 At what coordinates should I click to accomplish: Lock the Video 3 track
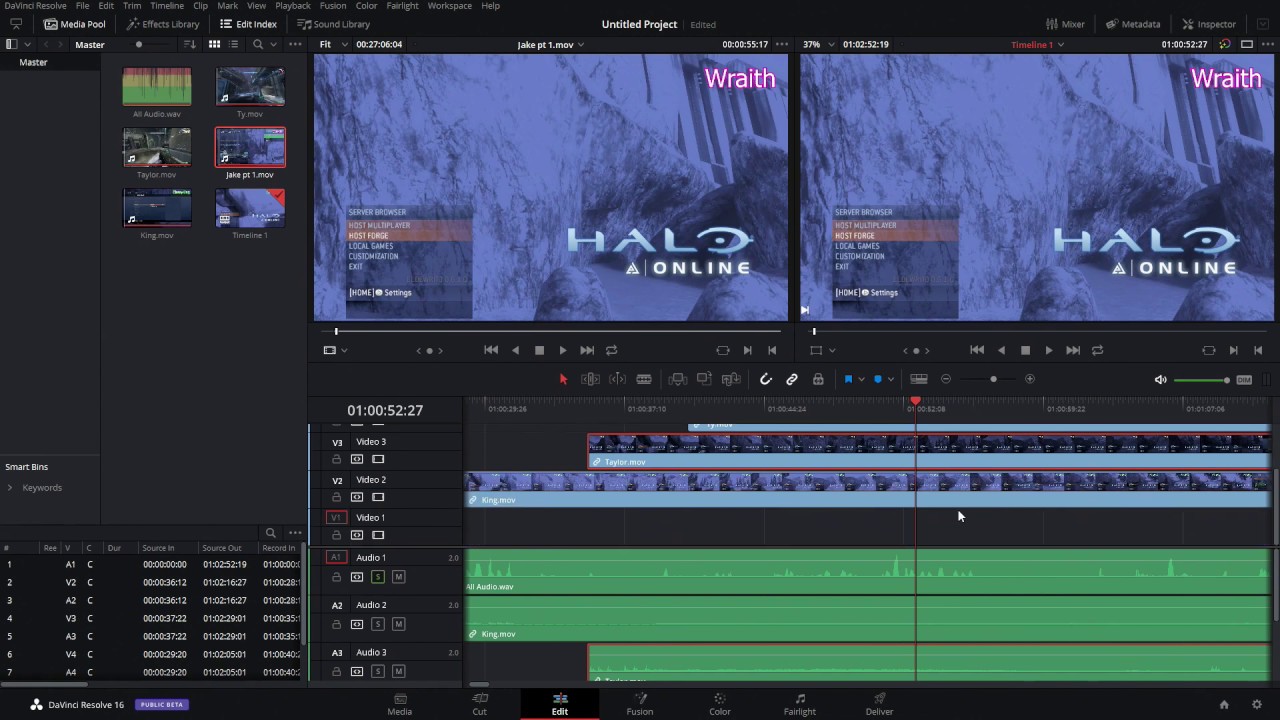pos(336,459)
